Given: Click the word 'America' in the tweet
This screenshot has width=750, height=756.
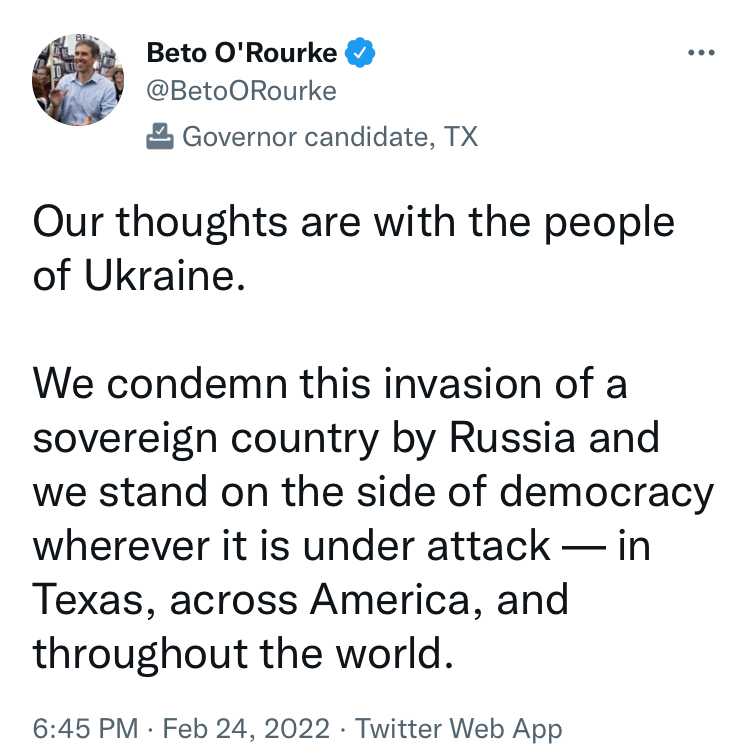Looking at the screenshot, I should pyautogui.click(x=389, y=599).
